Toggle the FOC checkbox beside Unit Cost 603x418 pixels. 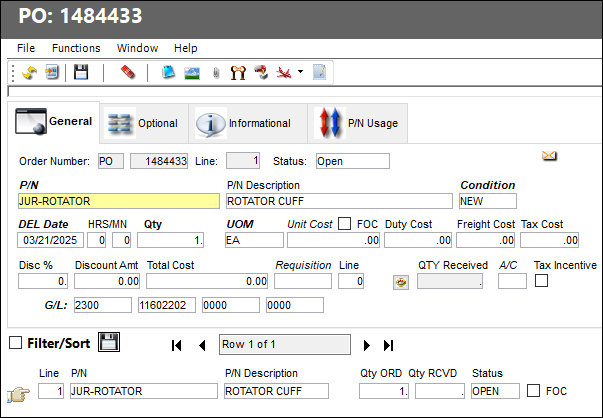tap(345, 223)
